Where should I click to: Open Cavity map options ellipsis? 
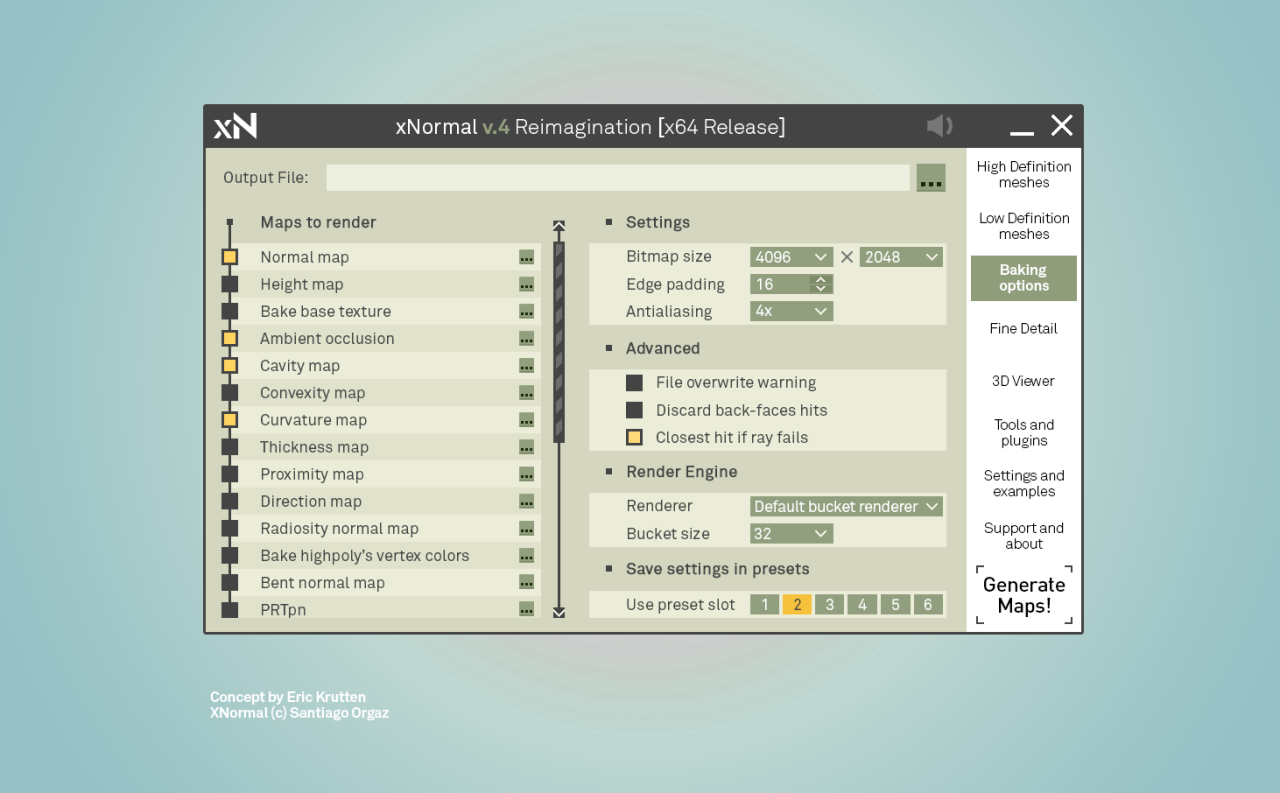pos(526,366)
